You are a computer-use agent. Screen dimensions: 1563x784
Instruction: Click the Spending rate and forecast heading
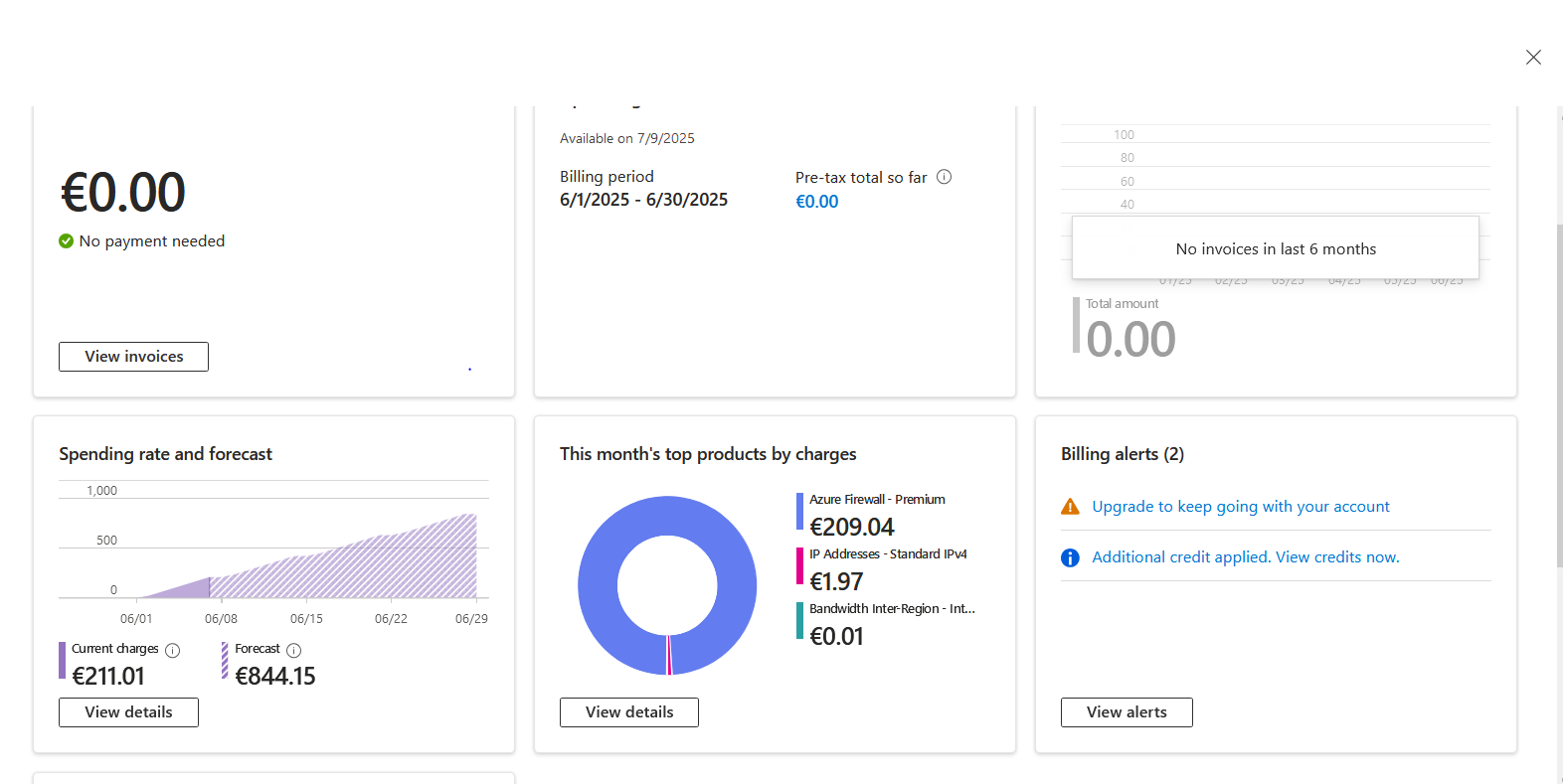pos(165,454)
